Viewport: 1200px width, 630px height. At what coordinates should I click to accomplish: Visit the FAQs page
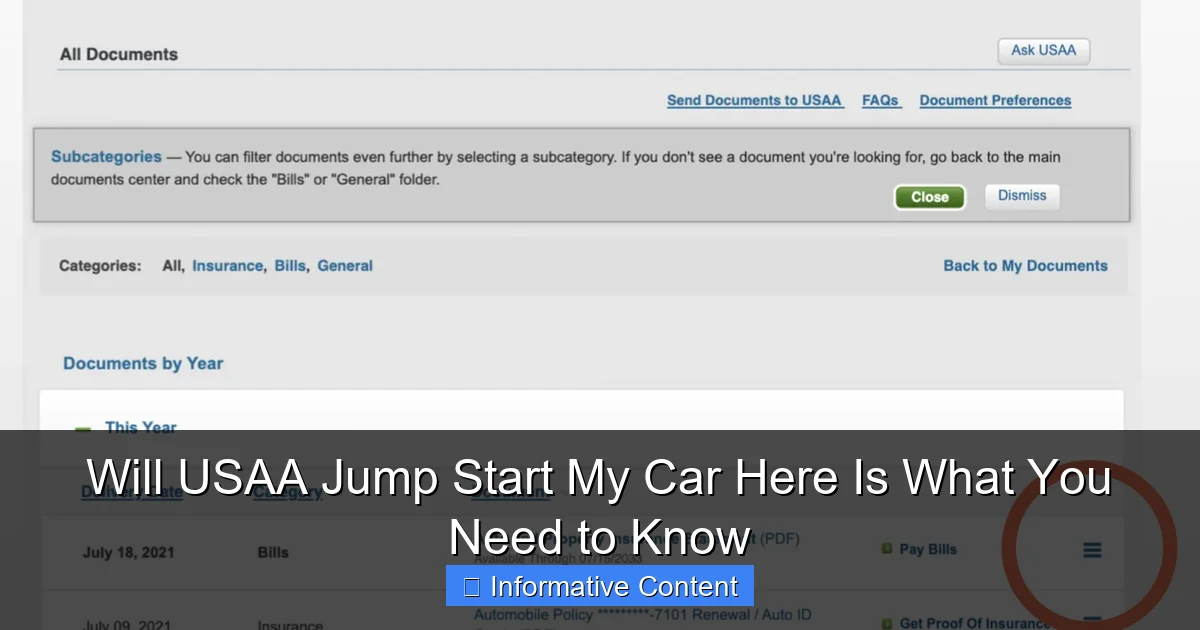click(x=880, y=100)
